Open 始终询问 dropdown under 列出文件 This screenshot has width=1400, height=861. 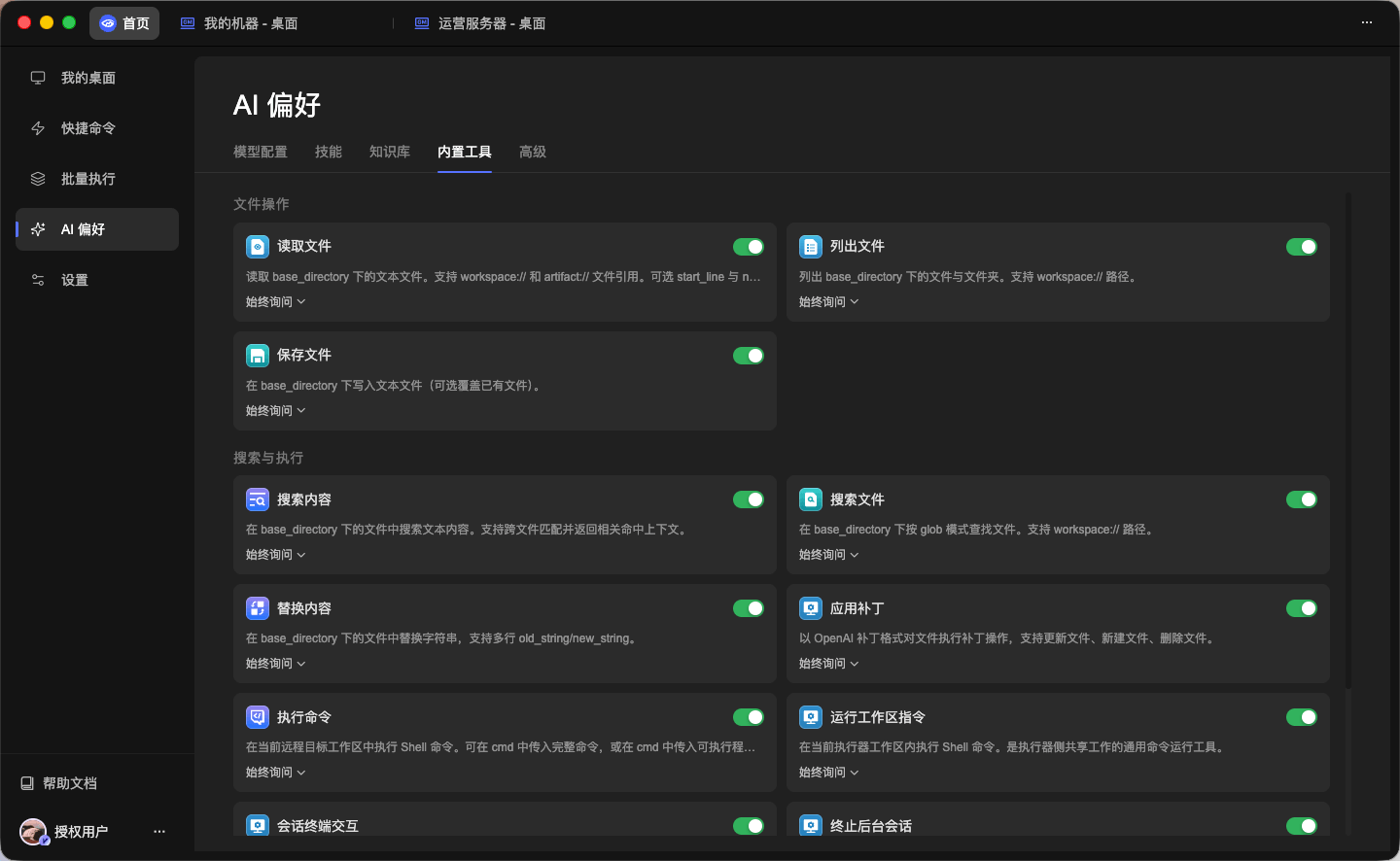829,302
